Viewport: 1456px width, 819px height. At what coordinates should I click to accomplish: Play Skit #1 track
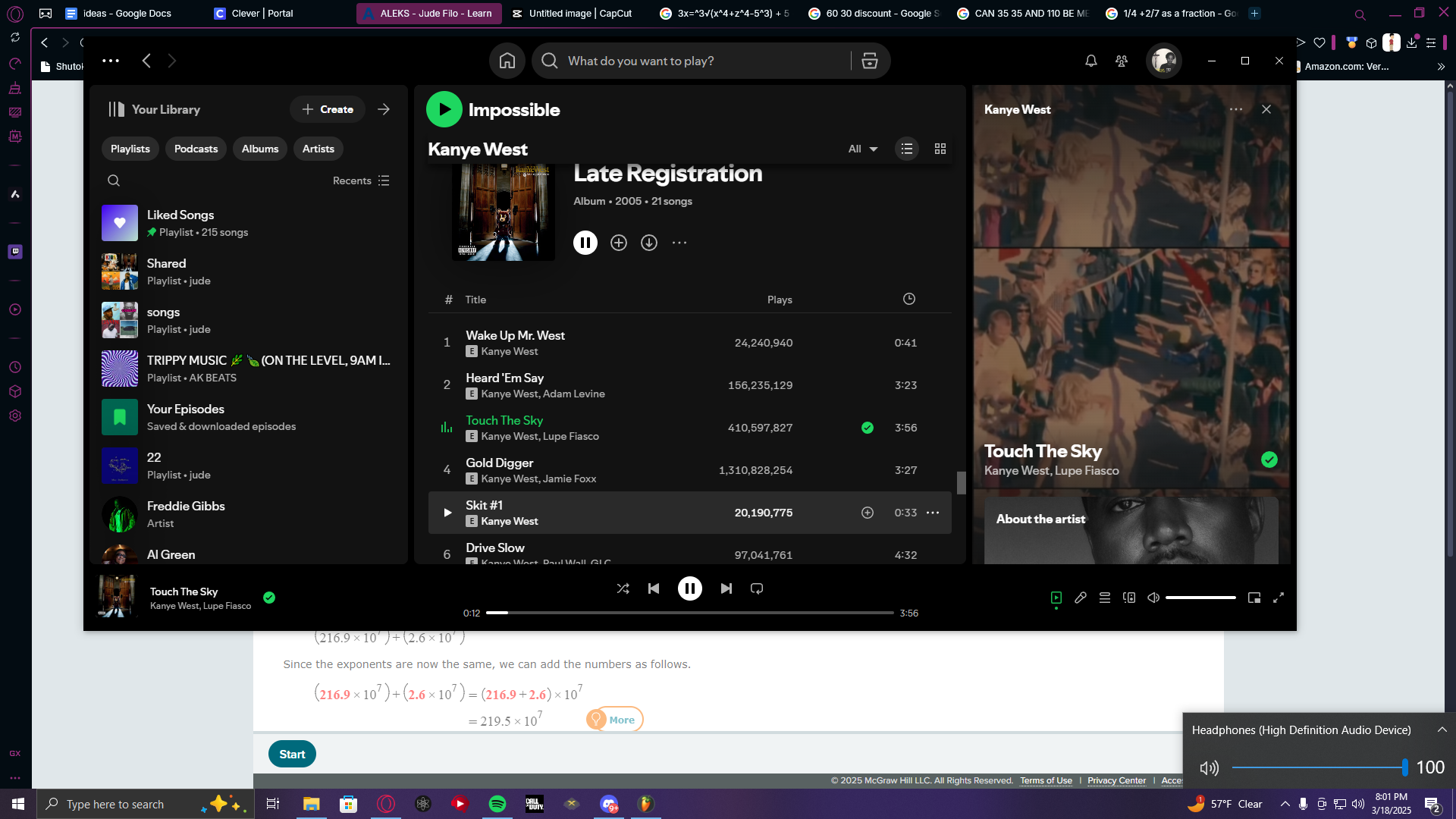447,513
